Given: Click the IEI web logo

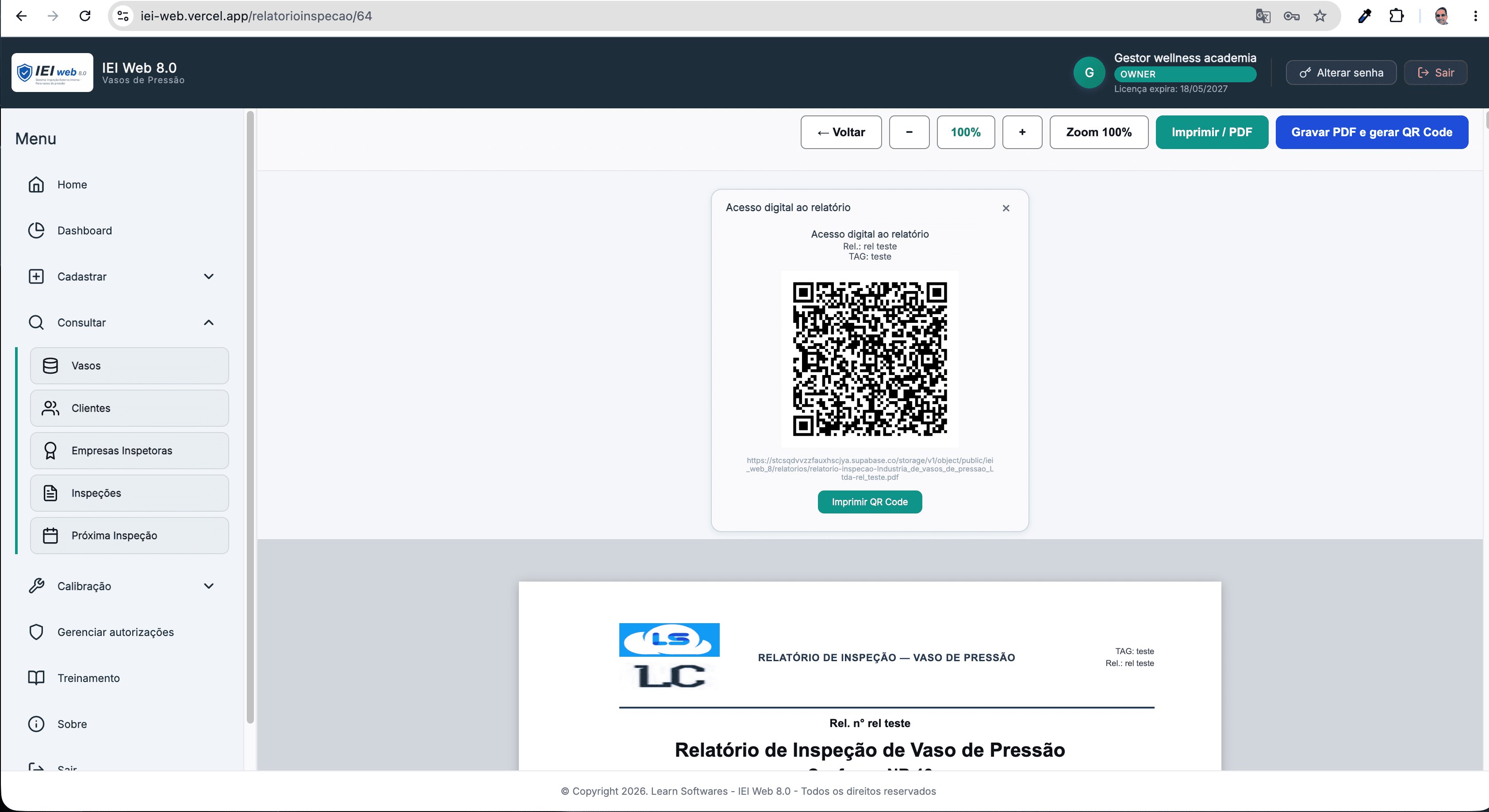Looking at the screenshot, I should [52, 72].
